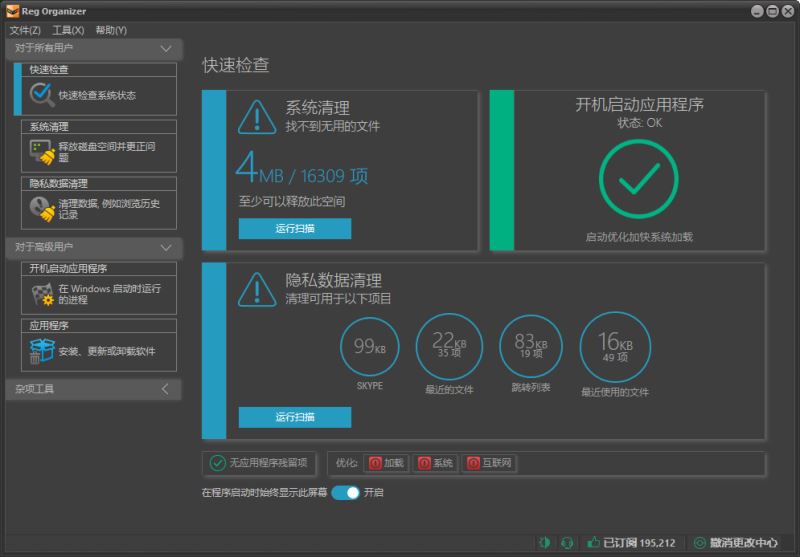Click the SKYPE 99 KB circle indicator

(369, 346)
